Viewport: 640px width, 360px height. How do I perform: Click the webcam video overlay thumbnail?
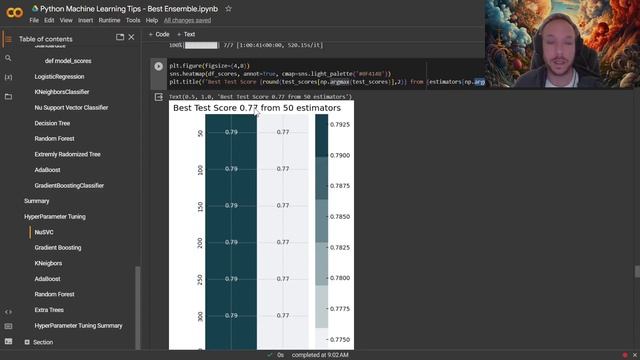562,44
